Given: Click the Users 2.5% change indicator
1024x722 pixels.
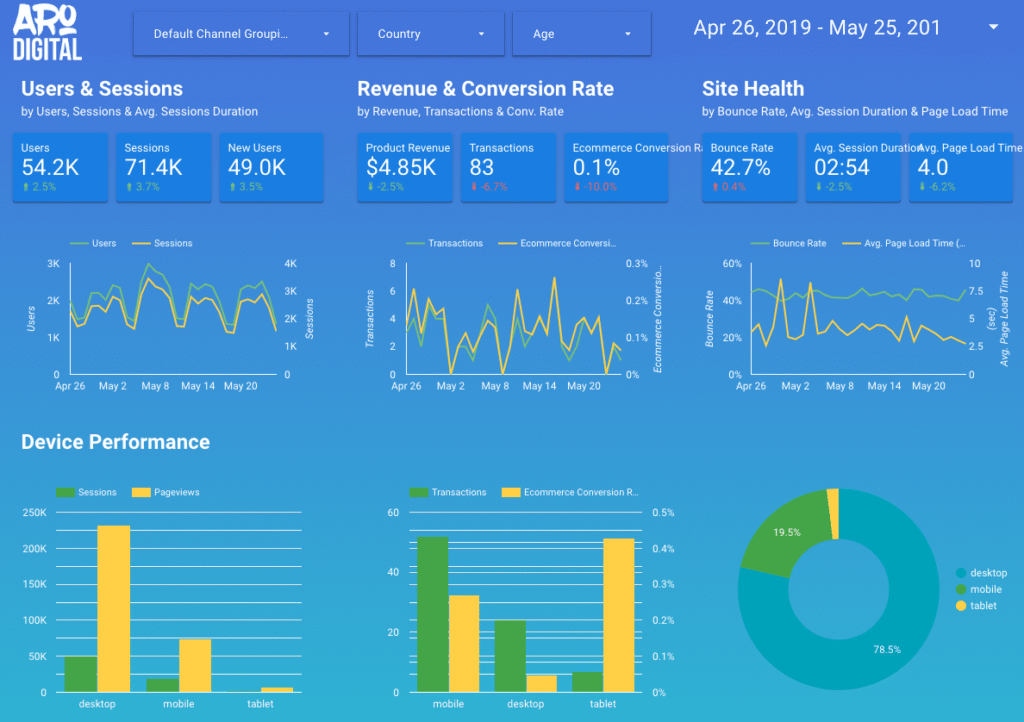Looking at the screenshot, I should (40, 187).
